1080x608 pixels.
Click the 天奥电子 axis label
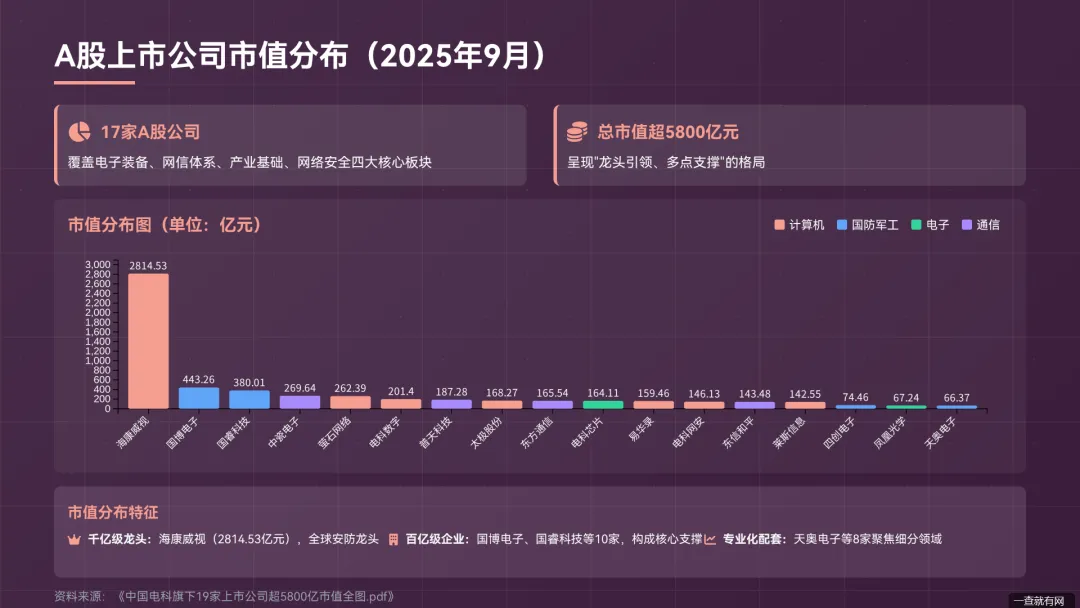coord(940,432)
